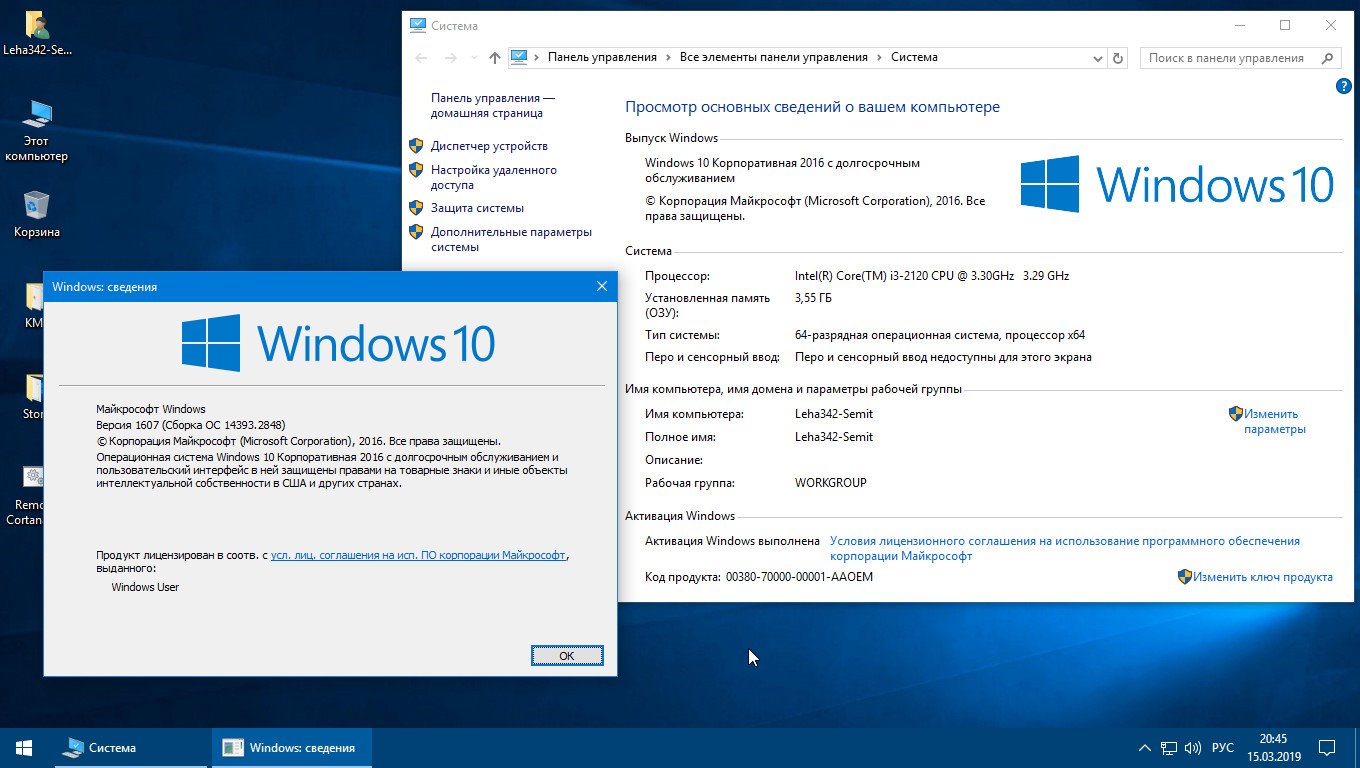Open the усл. лиц. соглашения link

pos(418,554)
